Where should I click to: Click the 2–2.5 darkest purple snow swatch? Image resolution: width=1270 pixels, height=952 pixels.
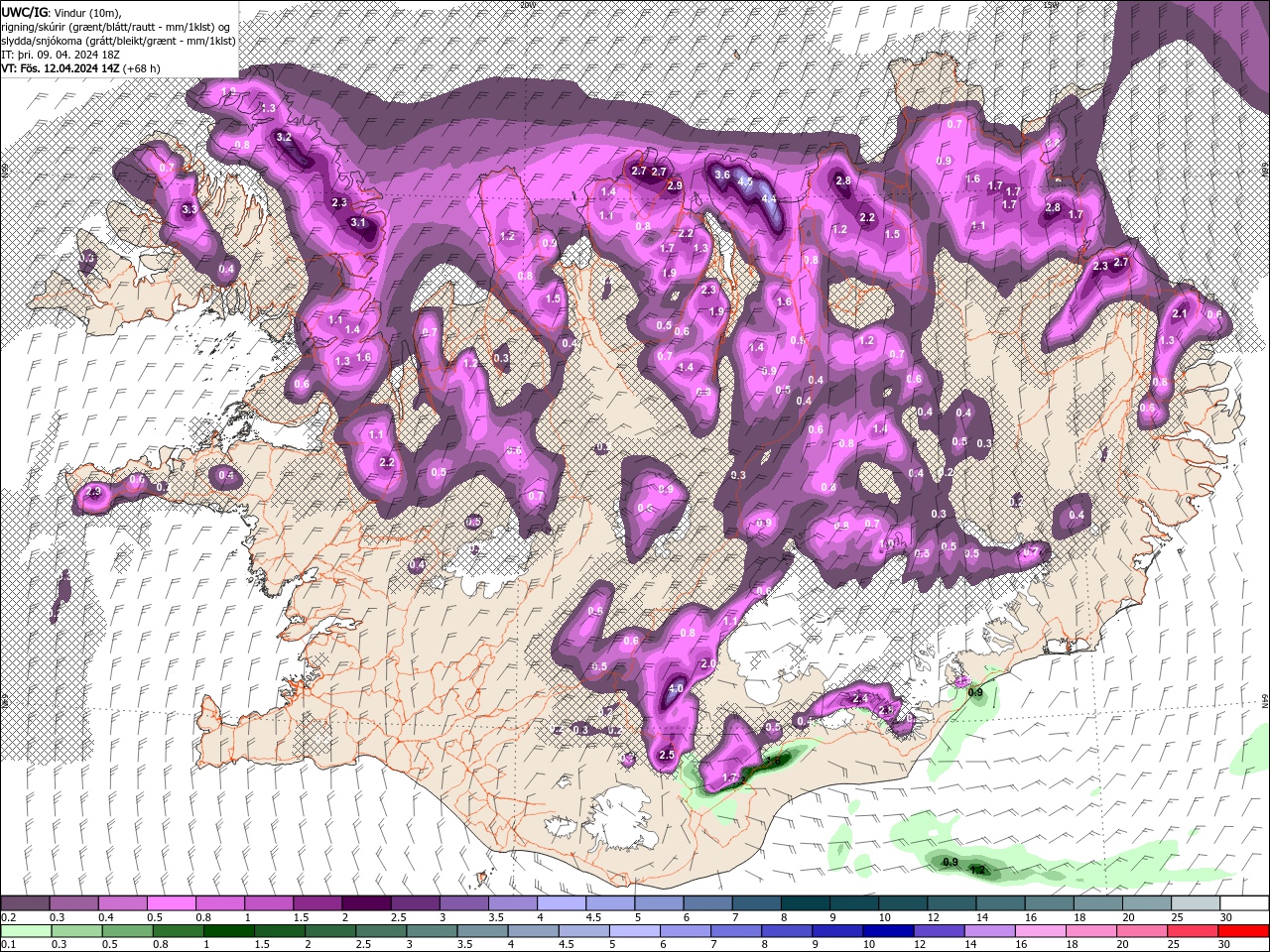[x=365, y=903]
